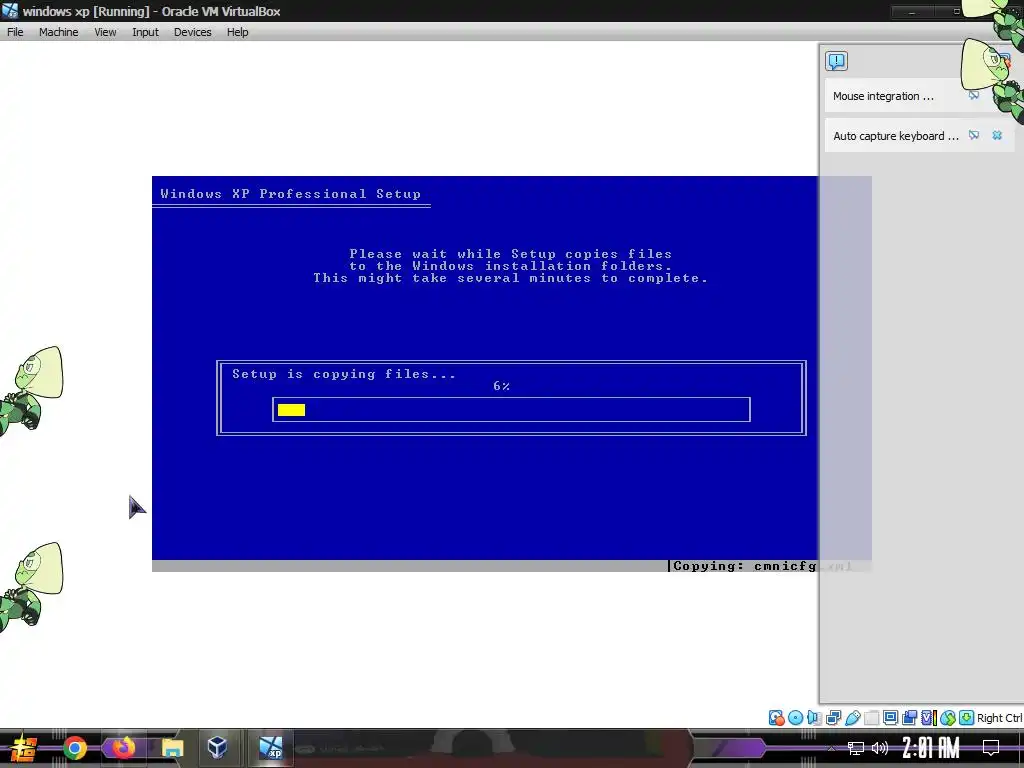Screen dimensions: 1024x768
Task: Click the 2:01 AM clock
Action: [x=931, y=748]
